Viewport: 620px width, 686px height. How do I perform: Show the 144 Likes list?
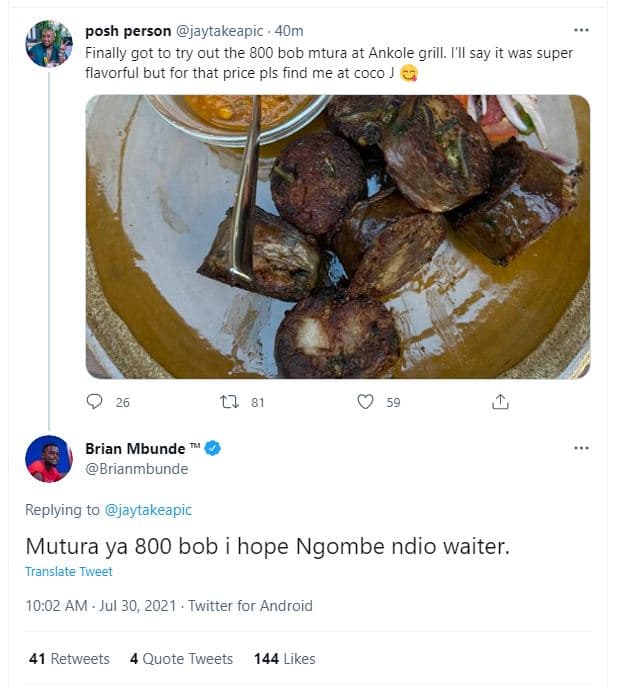coord(284,659)
